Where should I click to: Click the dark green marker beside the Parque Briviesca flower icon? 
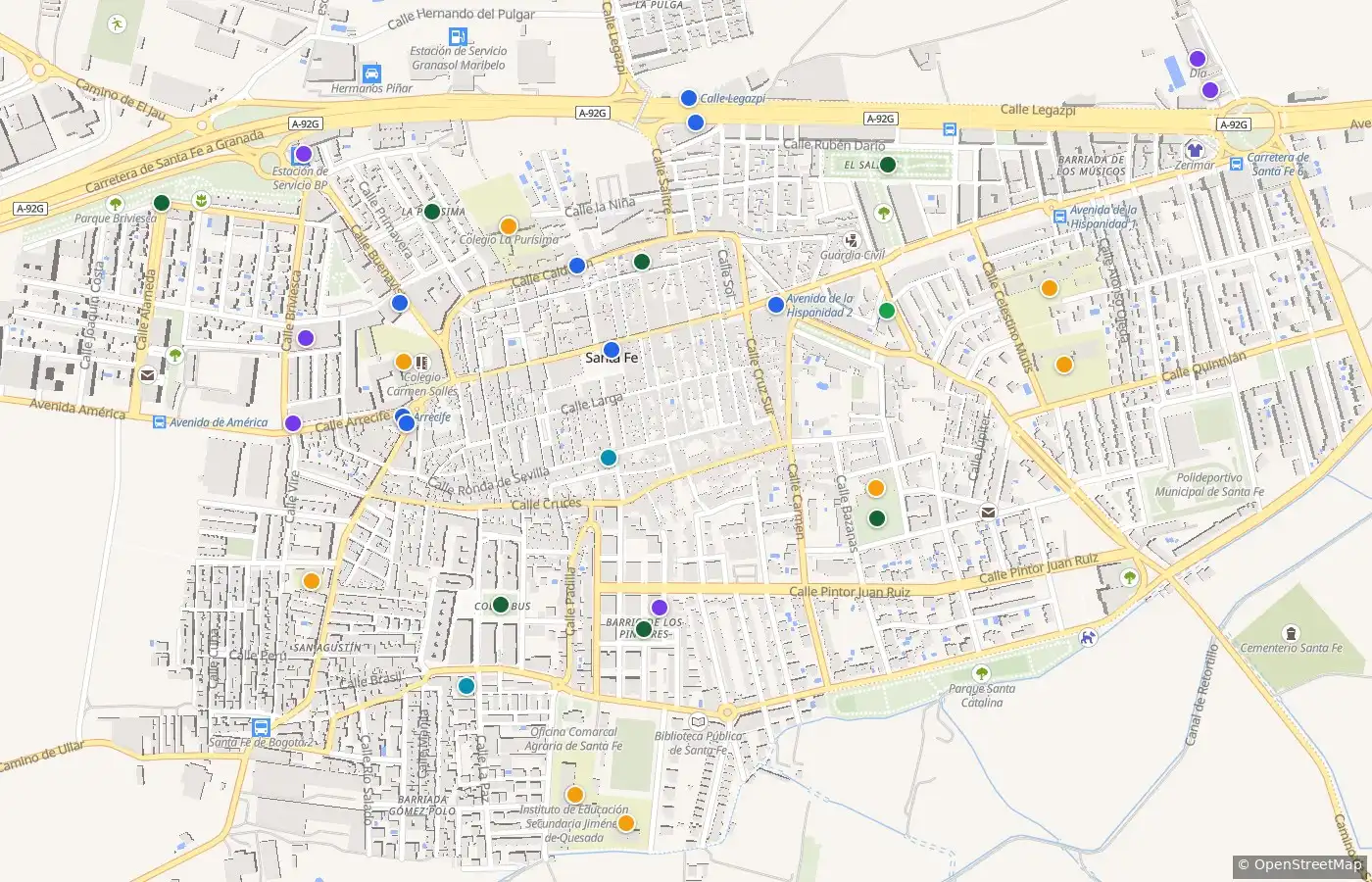pos(163,203)
